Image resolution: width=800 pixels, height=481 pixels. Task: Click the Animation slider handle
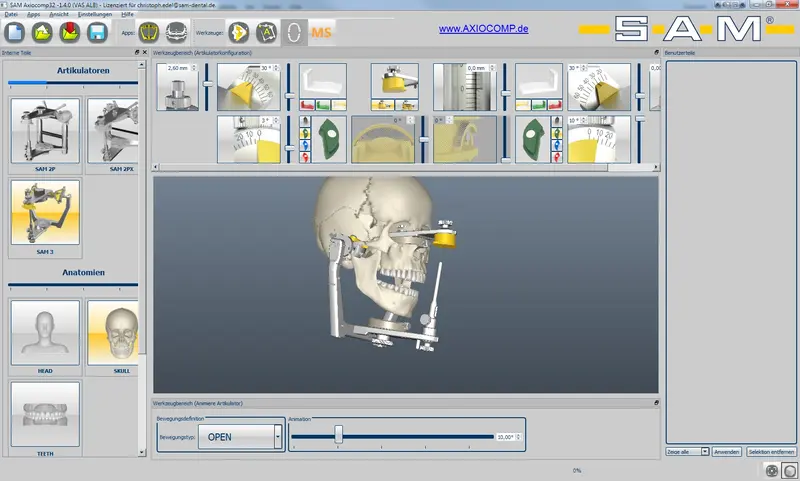[338, 435]
